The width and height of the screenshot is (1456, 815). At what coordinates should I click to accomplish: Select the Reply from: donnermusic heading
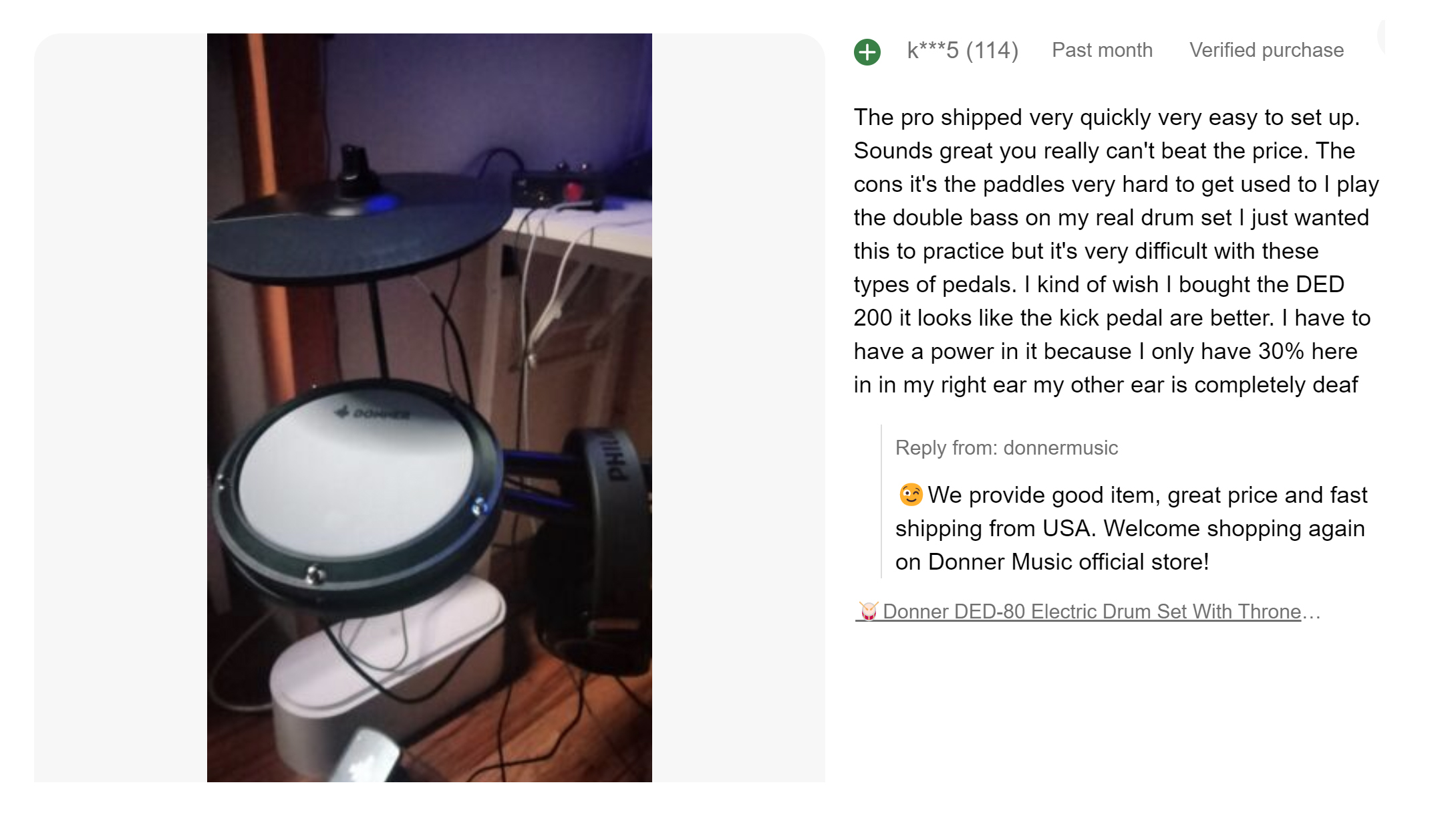coord(1006,447)
